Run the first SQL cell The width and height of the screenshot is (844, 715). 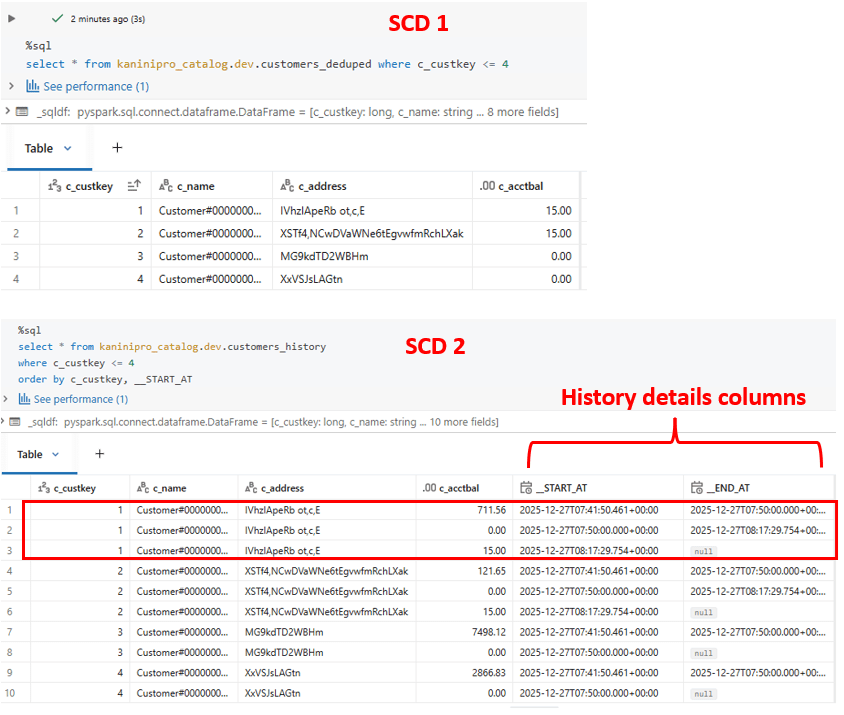pos(11,18)
